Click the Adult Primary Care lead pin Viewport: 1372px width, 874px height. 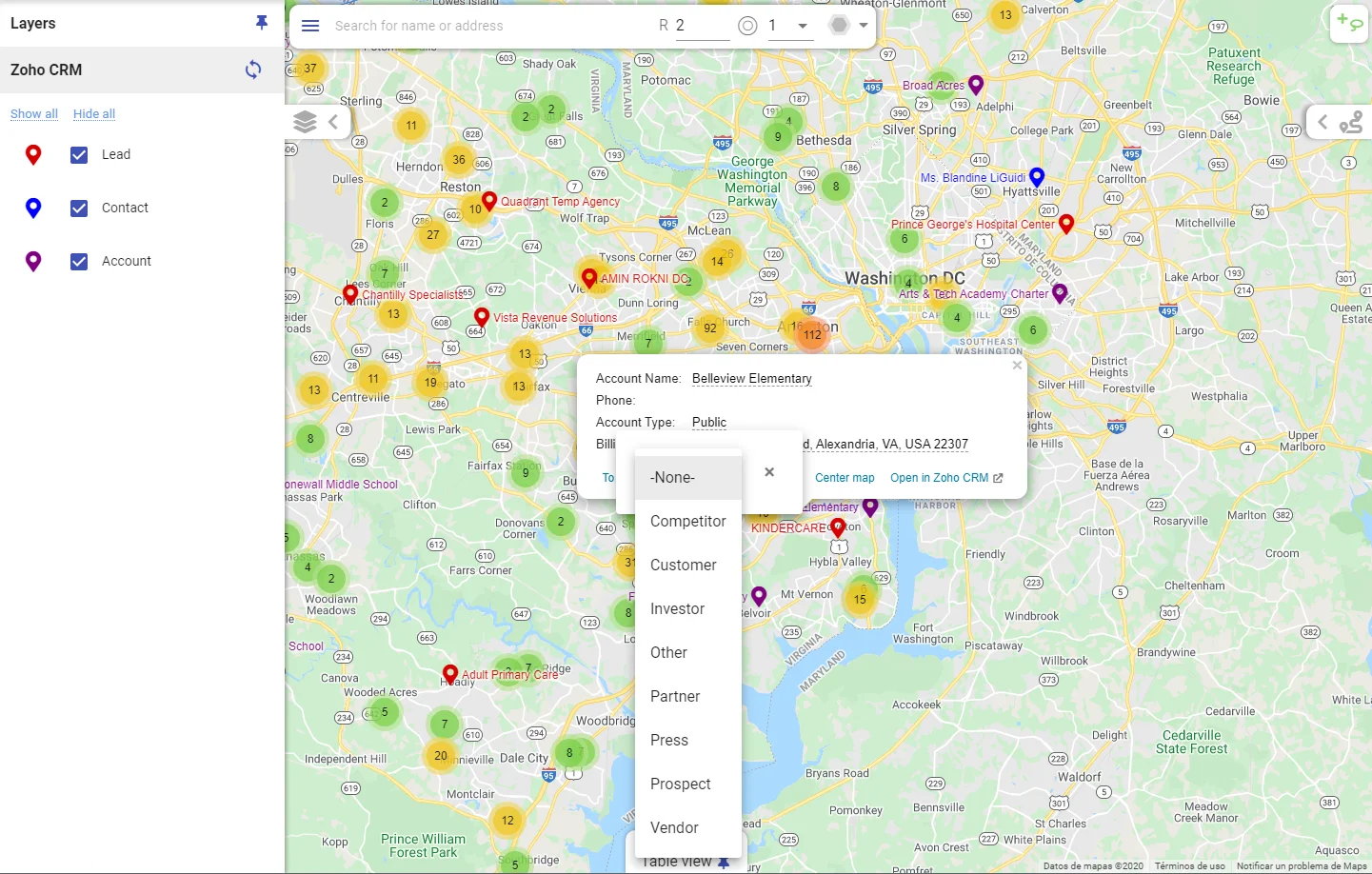[x=450, y=674]
